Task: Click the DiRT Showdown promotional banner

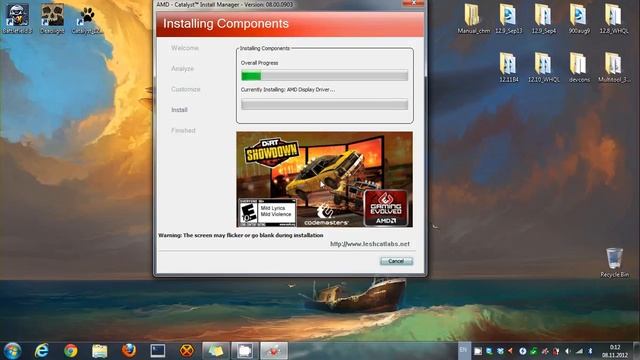Action: (324, 179)
